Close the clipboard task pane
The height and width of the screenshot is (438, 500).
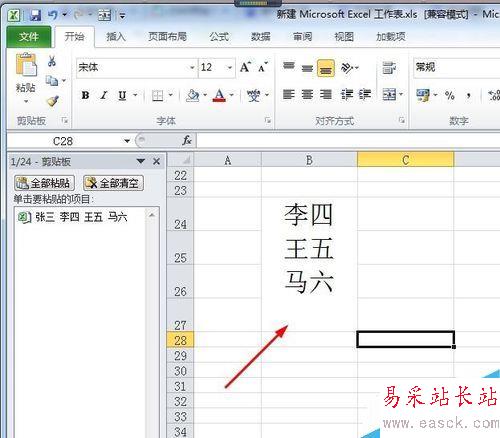[x=156, y=162]
